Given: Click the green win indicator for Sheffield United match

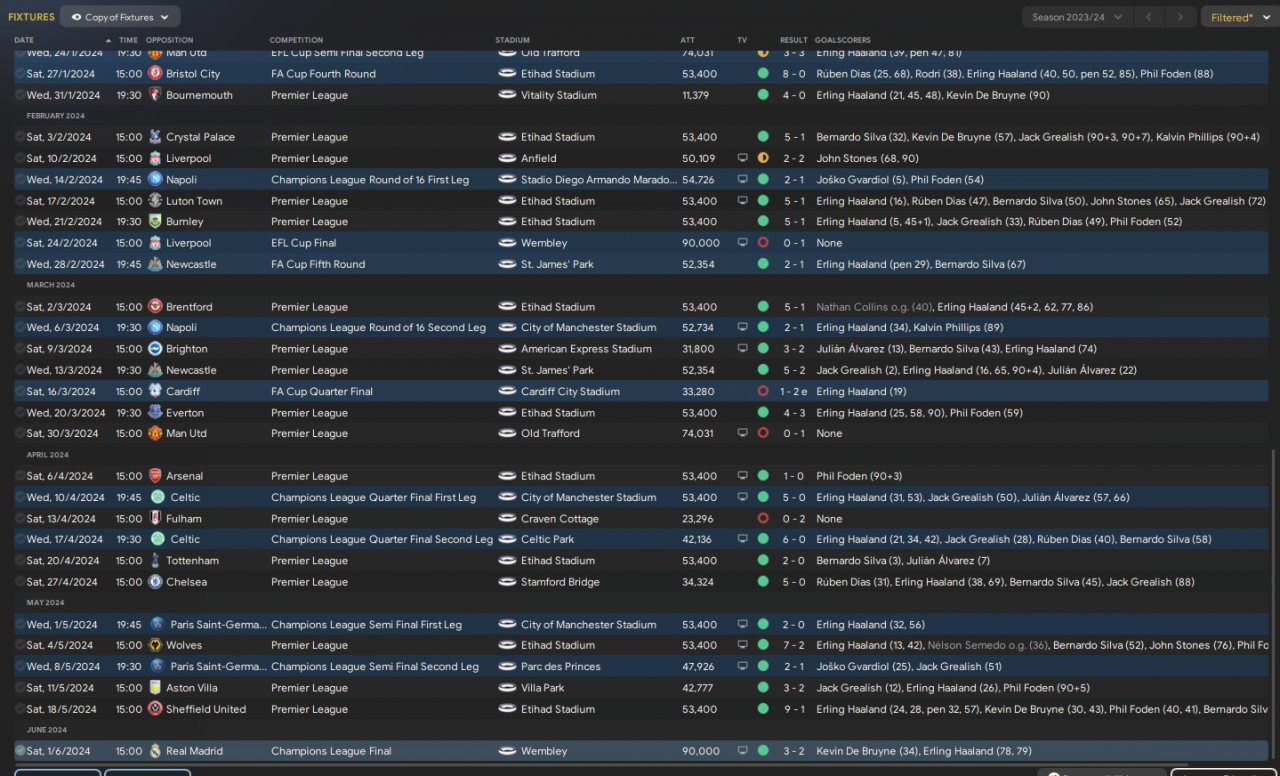Looking at the screenshot, I should (763, 709).
